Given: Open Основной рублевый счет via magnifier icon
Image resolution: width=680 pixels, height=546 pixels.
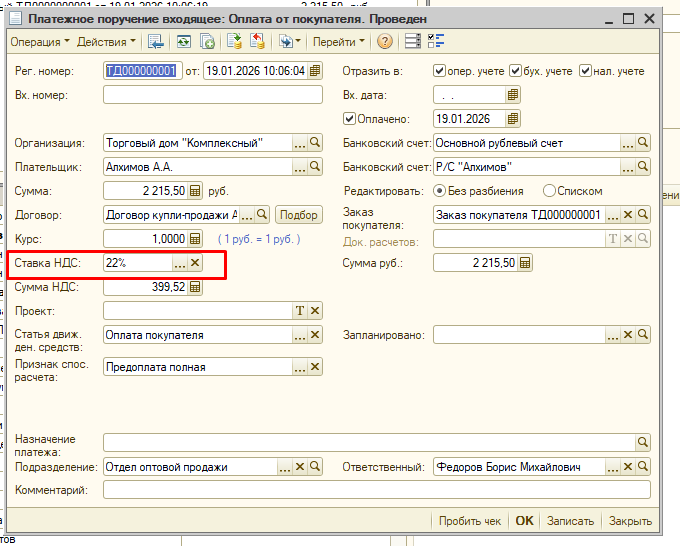Looking at the screenshot, I should pos(643,143).
